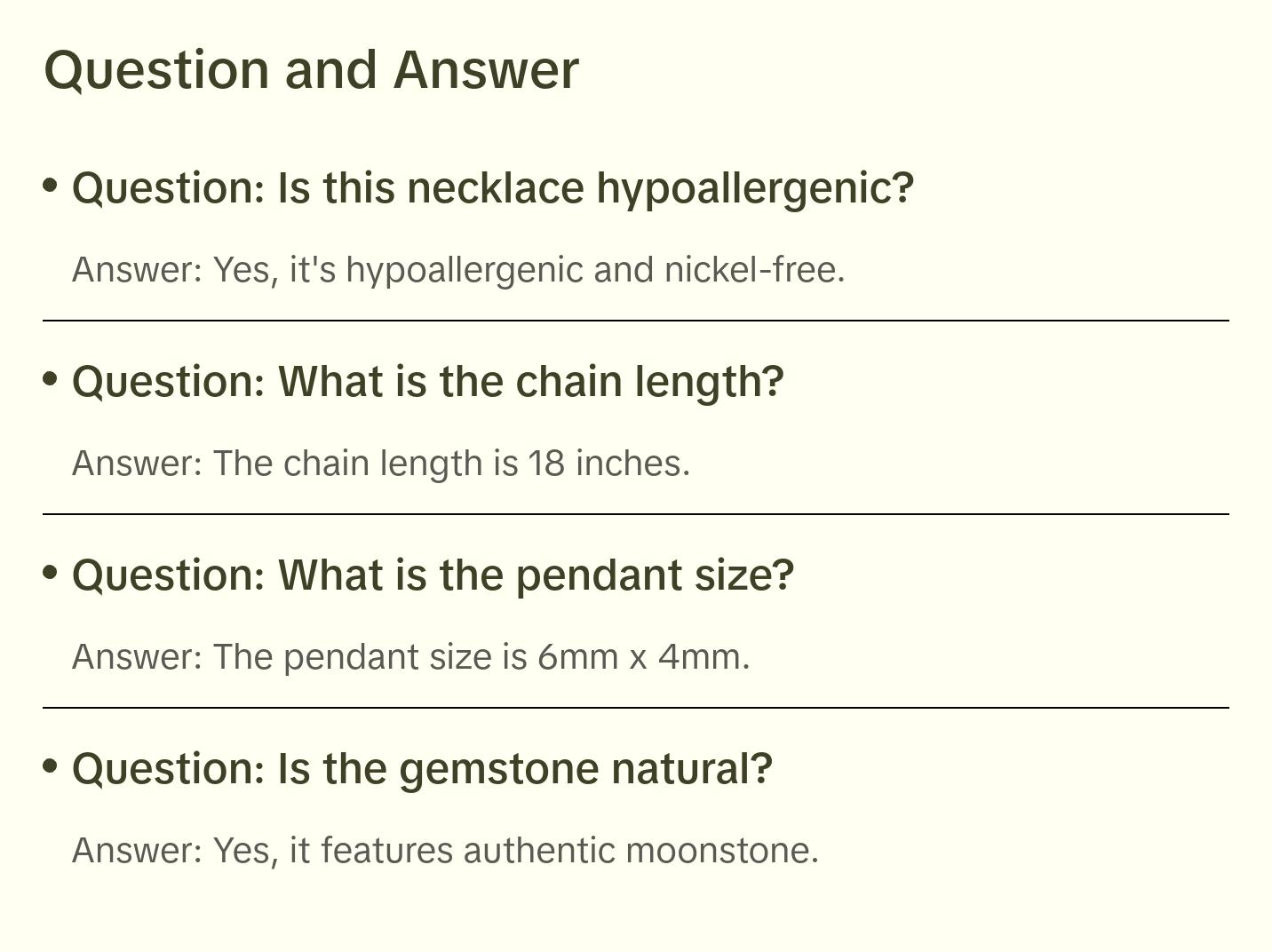The width and height of the screenshot is (1272, 952).
Task: Click the divider below the pendant size answer
Action: coord(635,708)
